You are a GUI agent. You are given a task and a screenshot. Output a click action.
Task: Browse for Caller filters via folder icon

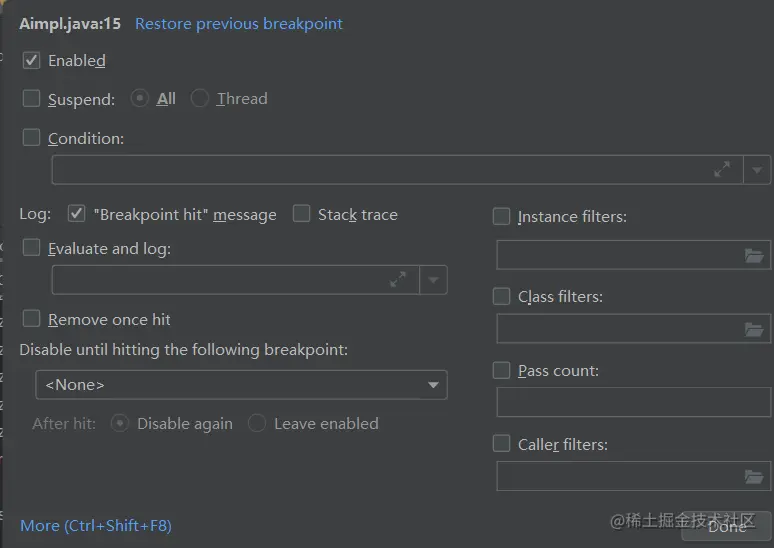(x=754, y=476)
